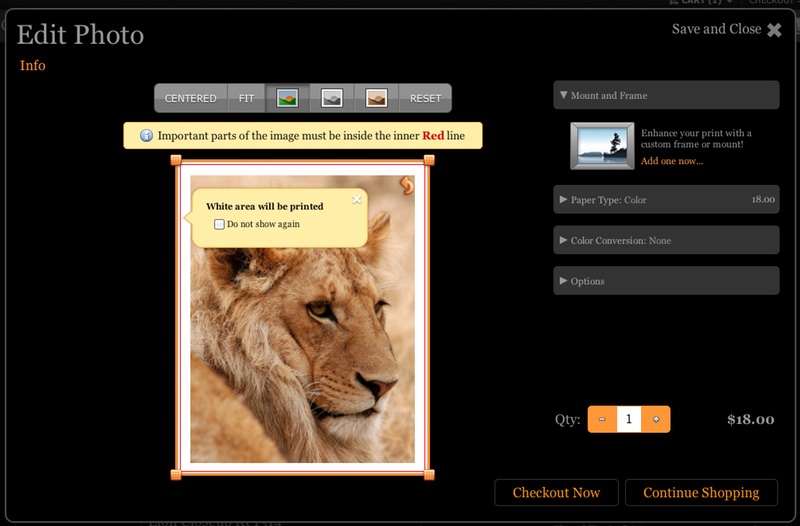Click the framed print preview thumbnail

tap(601, 146)
